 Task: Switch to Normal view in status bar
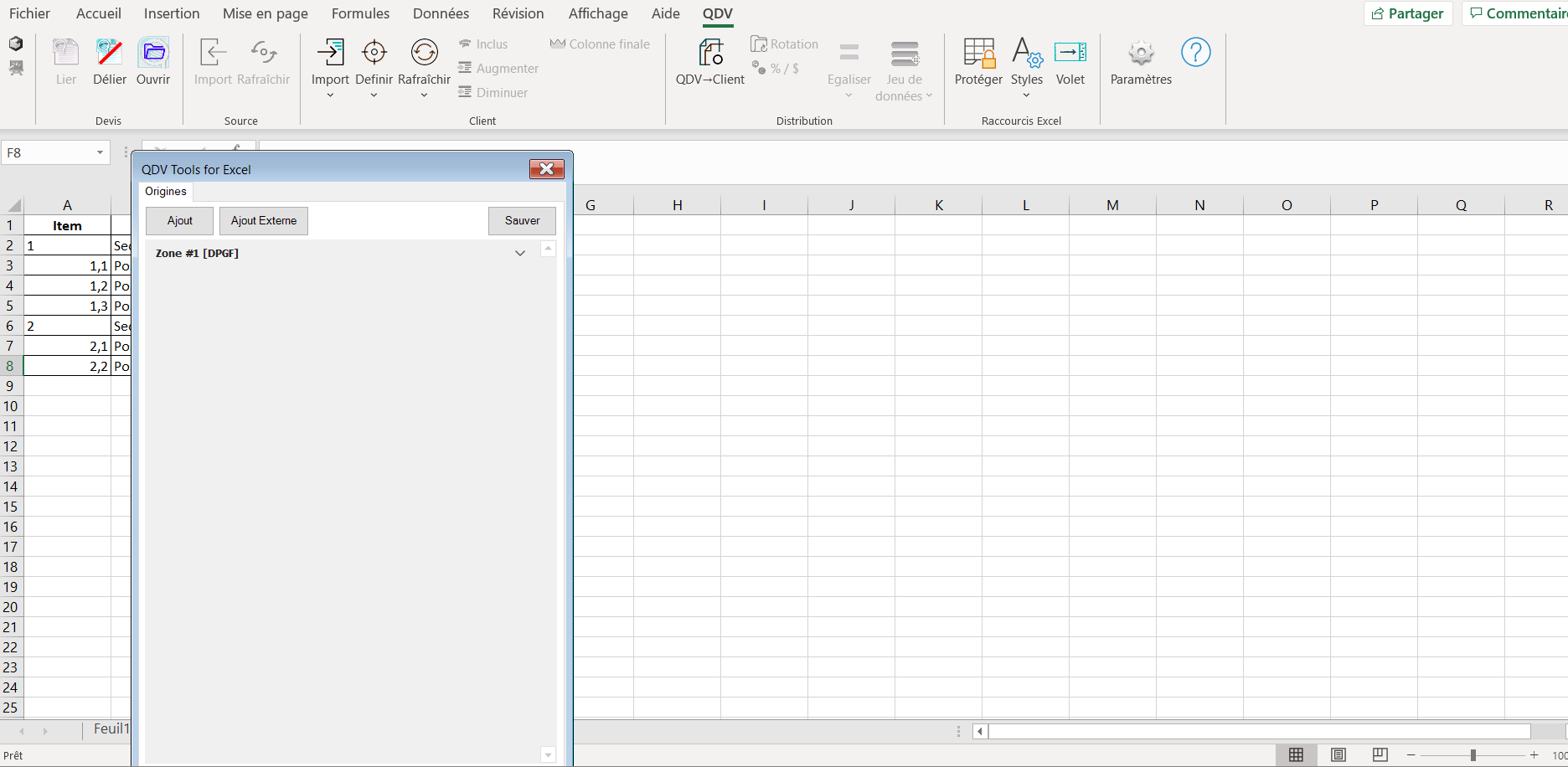pos(1296,755)
